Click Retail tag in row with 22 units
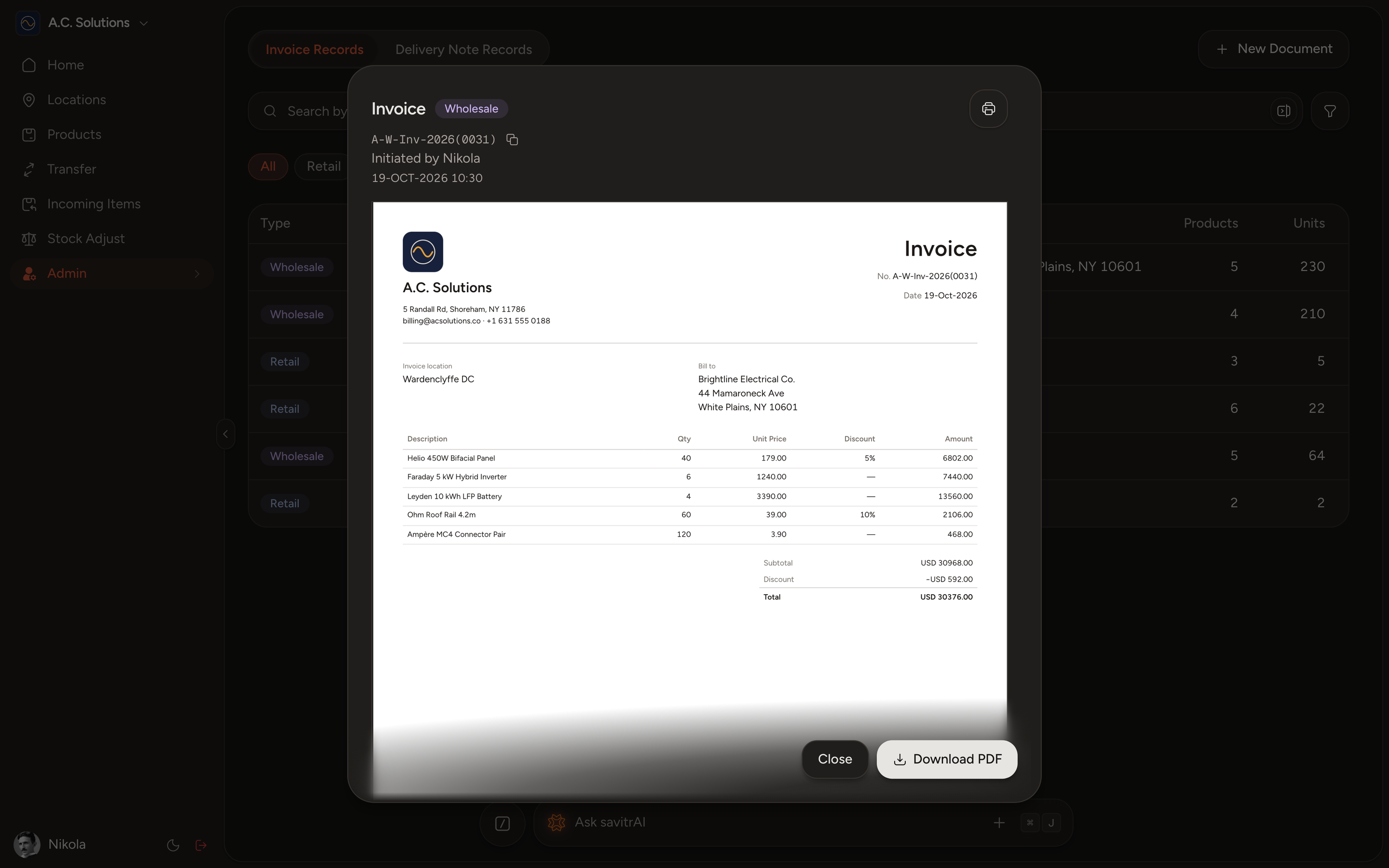 pos(285,409)
